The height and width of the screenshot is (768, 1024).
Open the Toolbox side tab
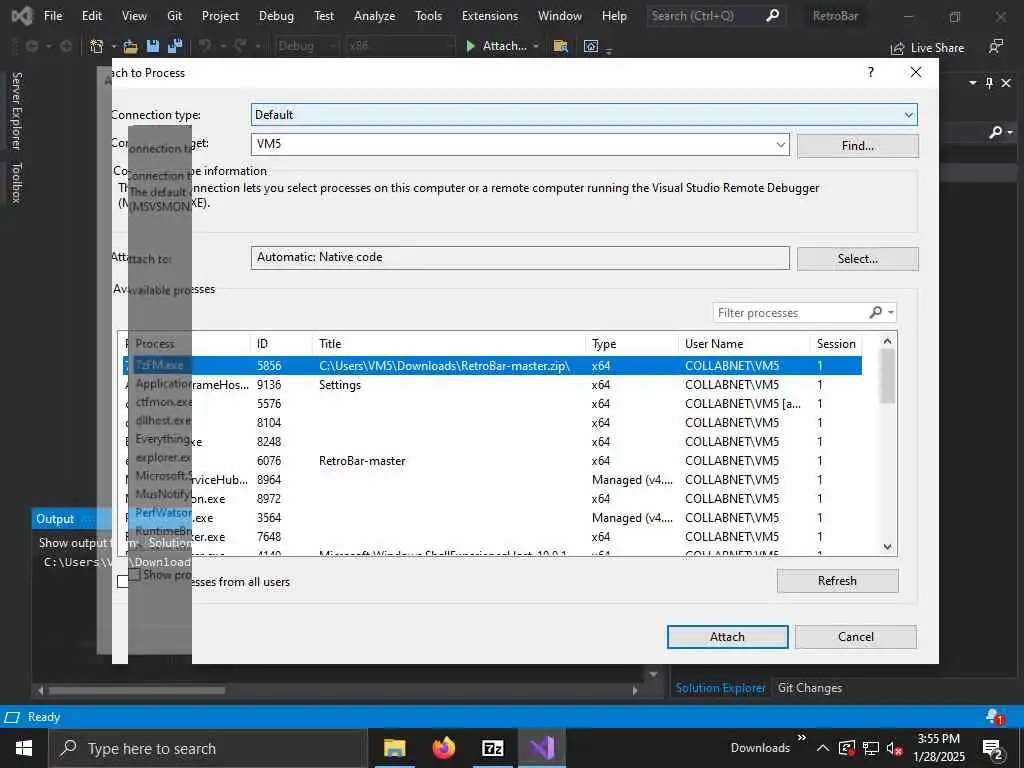(16, 183)
